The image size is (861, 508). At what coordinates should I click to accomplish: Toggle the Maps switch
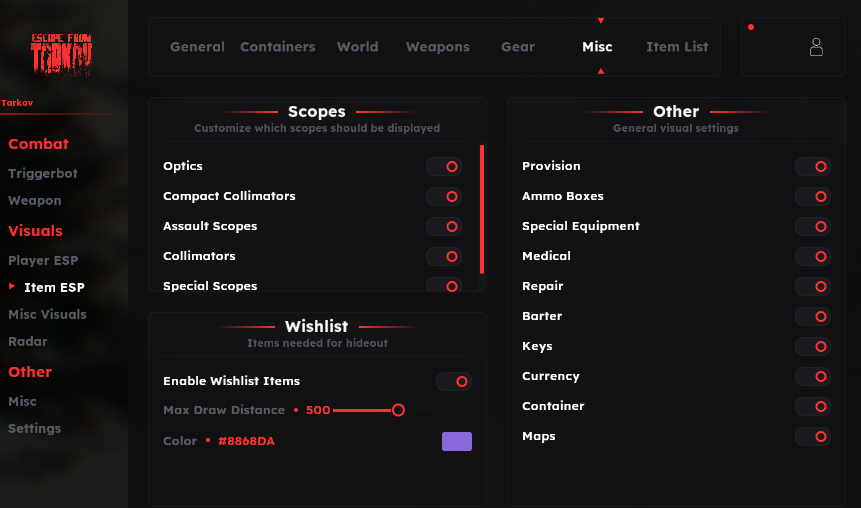tap(813, 437)
